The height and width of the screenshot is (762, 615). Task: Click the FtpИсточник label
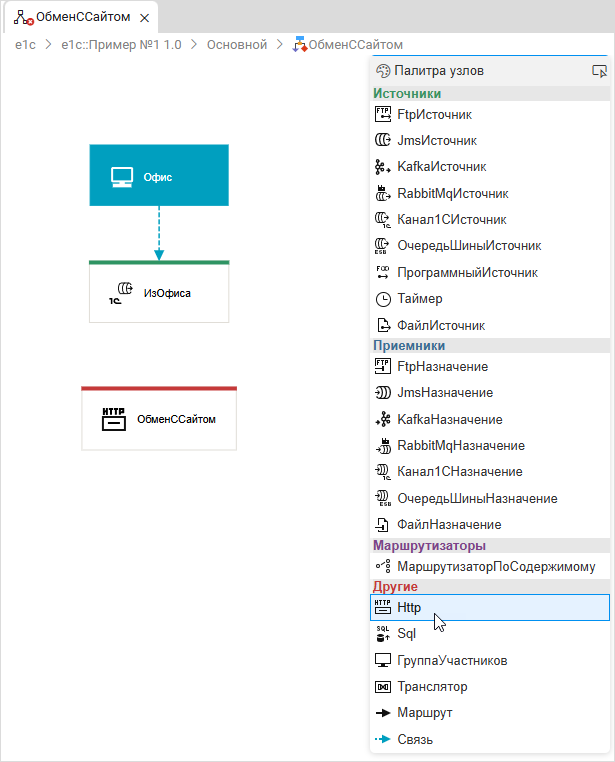pyautogui.click(x=434, y=115)
